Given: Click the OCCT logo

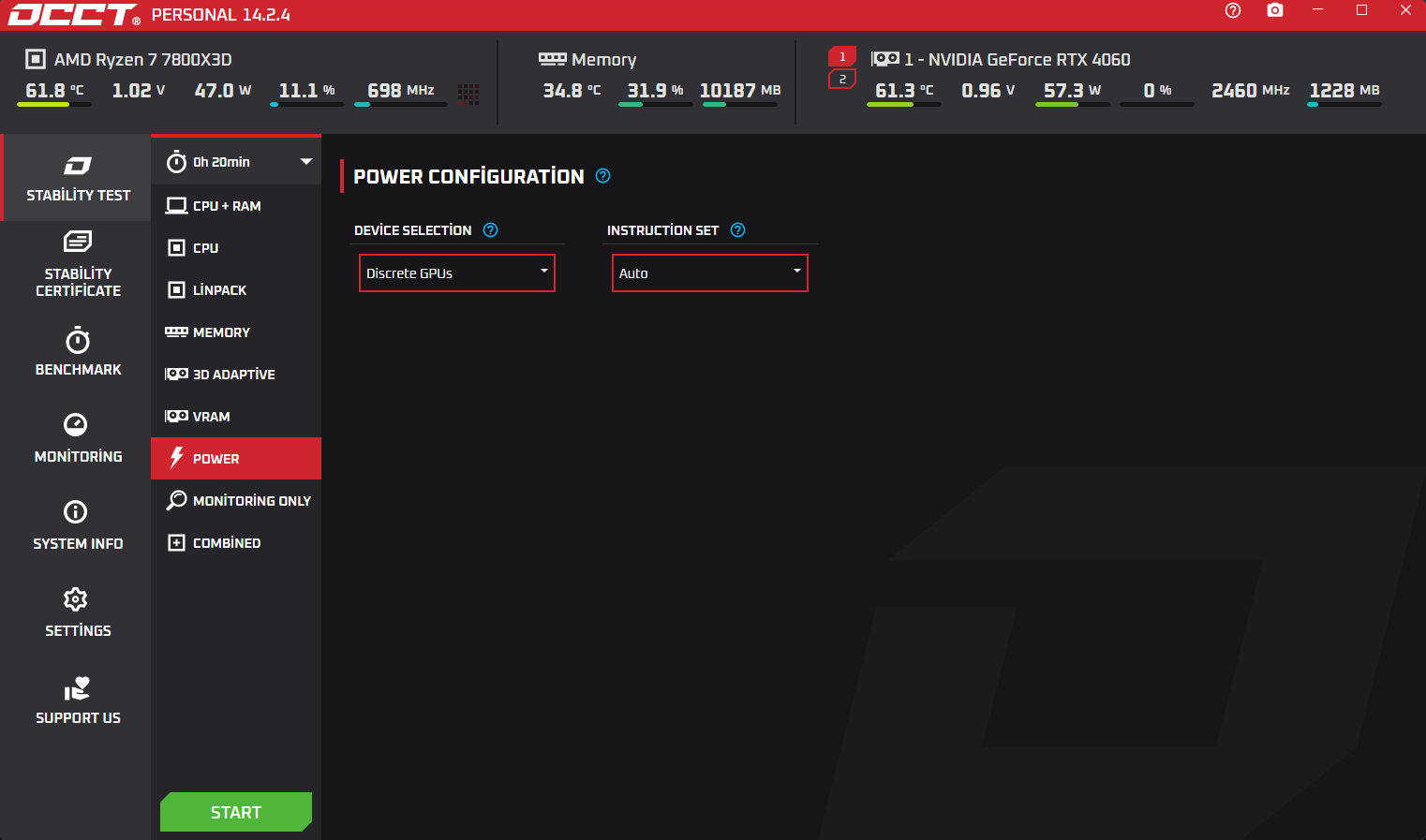Looking at the screenshot, I should click(x=74, y=15).
